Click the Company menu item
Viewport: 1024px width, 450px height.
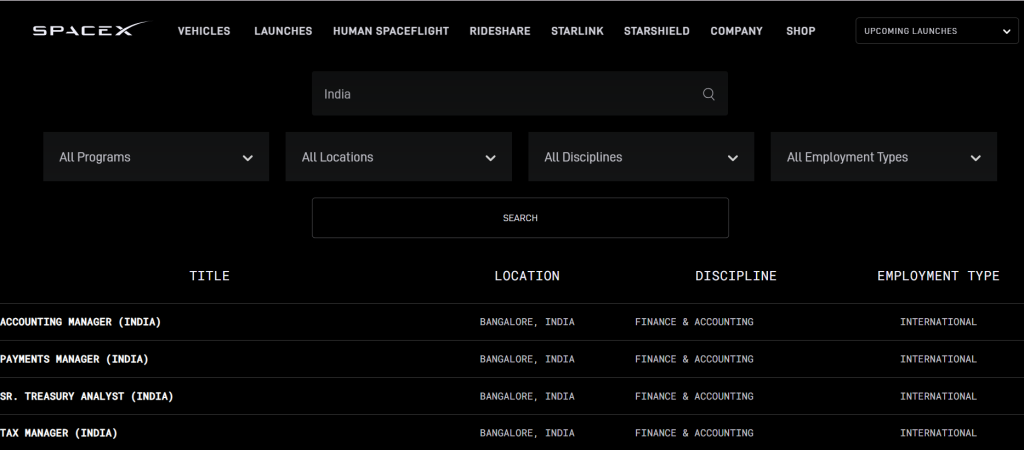(736, 31)
